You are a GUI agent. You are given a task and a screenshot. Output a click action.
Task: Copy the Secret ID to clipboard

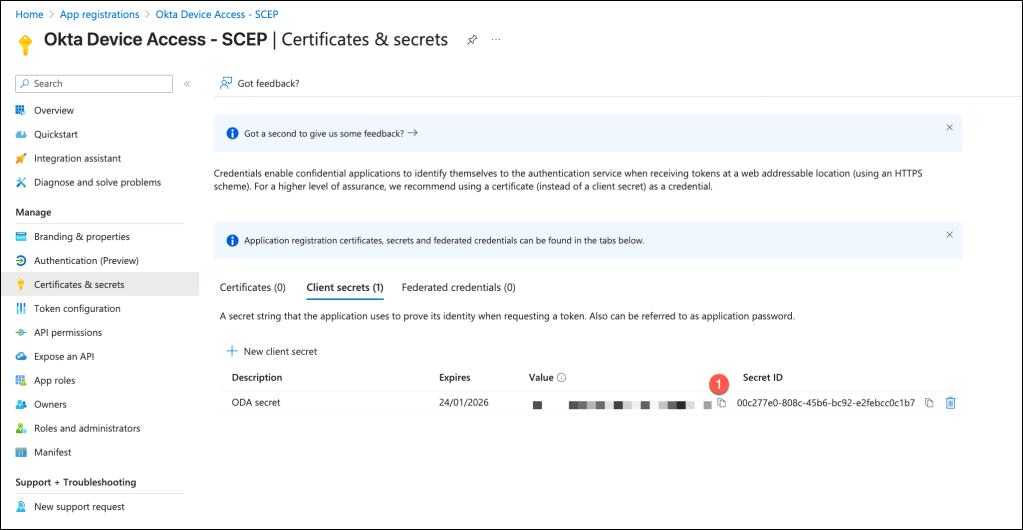tap(929, 403)
